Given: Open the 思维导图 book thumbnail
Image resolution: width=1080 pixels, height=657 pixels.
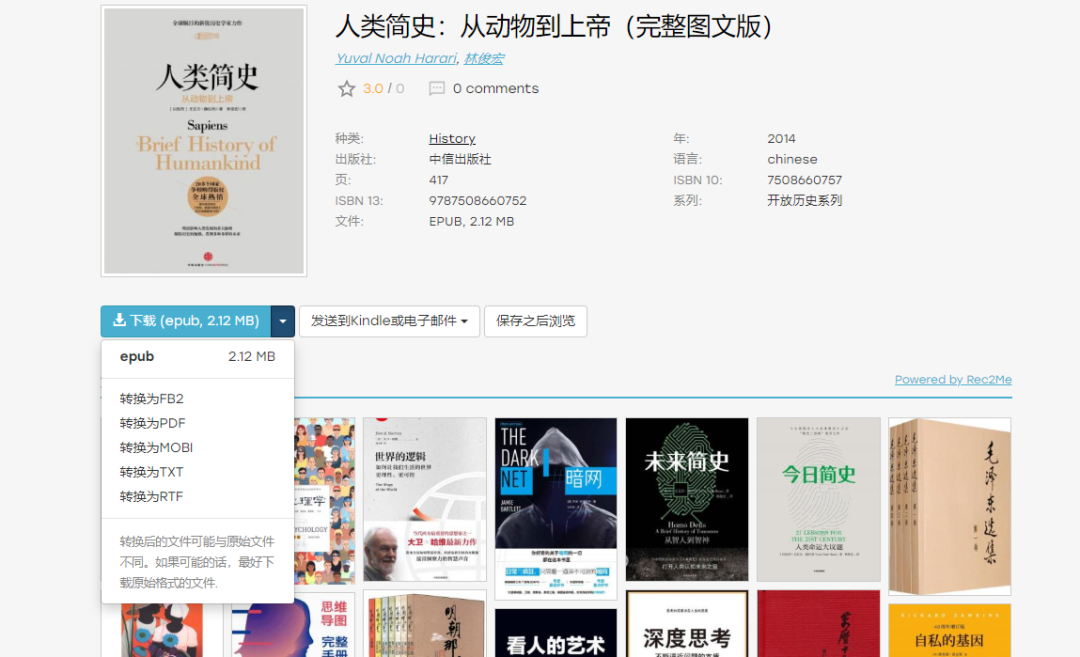Looking at the screenshot, I should [294, 627].
